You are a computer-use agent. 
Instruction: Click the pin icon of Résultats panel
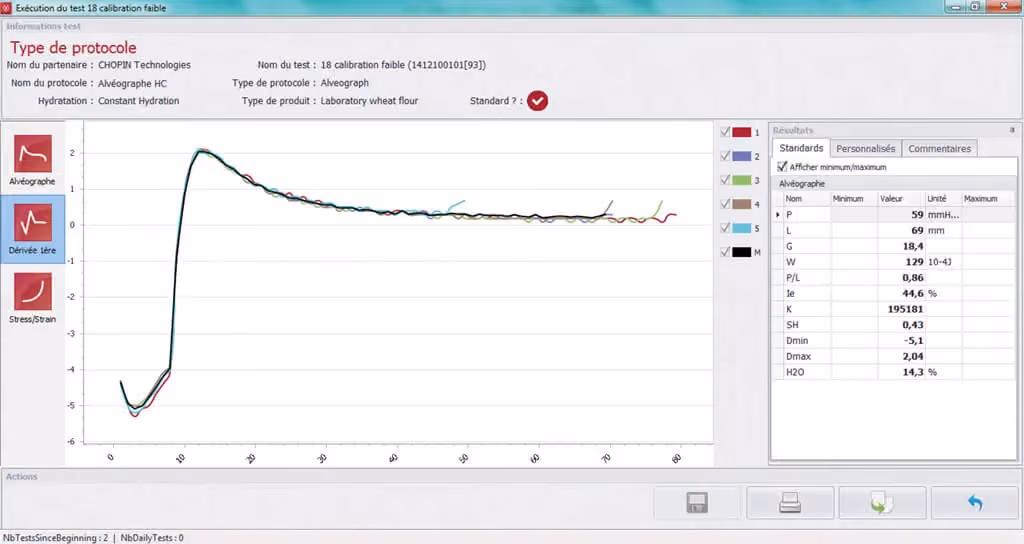(x=1012, y=131)
